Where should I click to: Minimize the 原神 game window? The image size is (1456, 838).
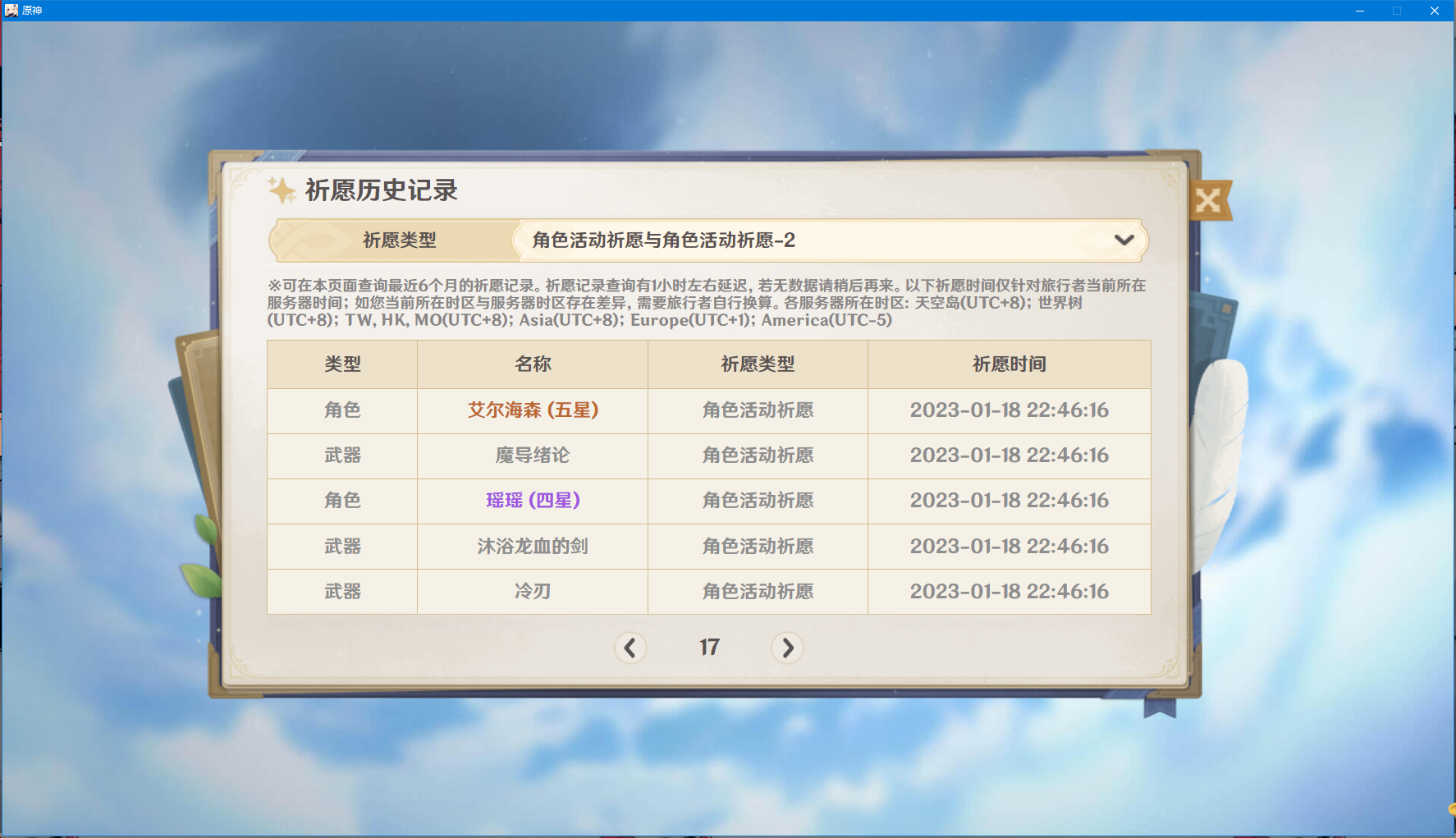pos(1360,11)
